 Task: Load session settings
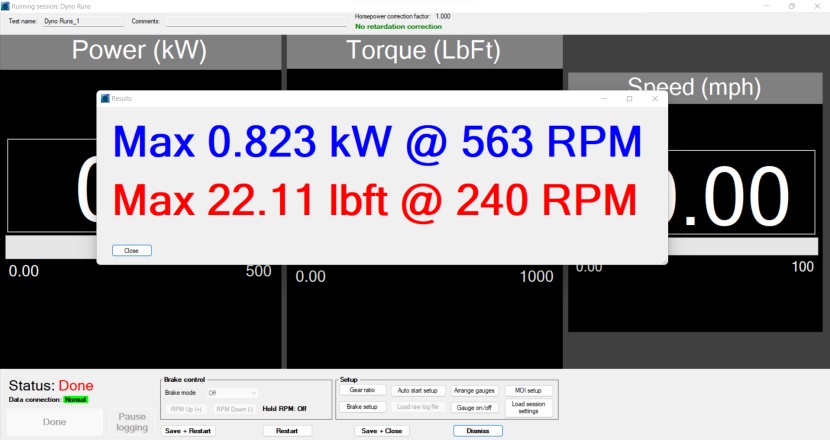pos(528,407)
